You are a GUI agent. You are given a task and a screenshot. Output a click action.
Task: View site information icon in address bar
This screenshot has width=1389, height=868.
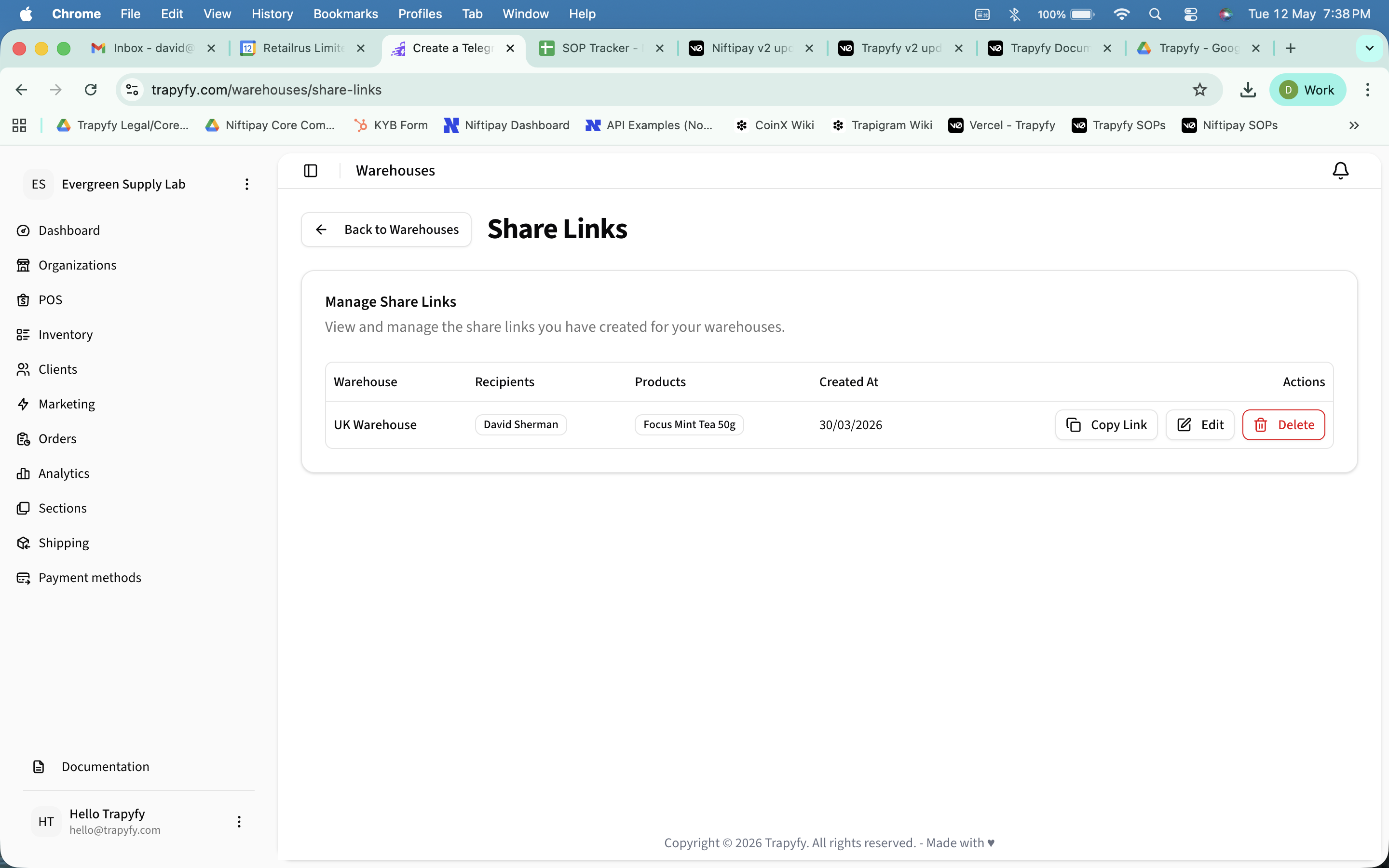coord(133,90)
